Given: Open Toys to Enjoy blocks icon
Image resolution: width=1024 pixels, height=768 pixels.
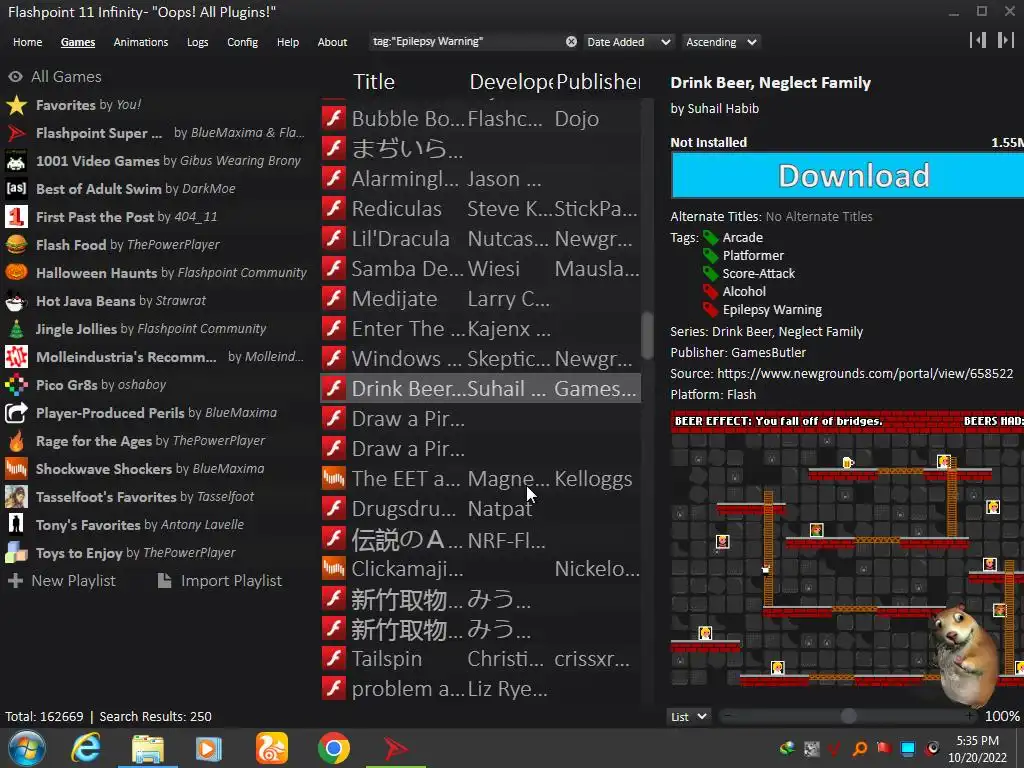Looking at the screenshot, I should point(16,553).
